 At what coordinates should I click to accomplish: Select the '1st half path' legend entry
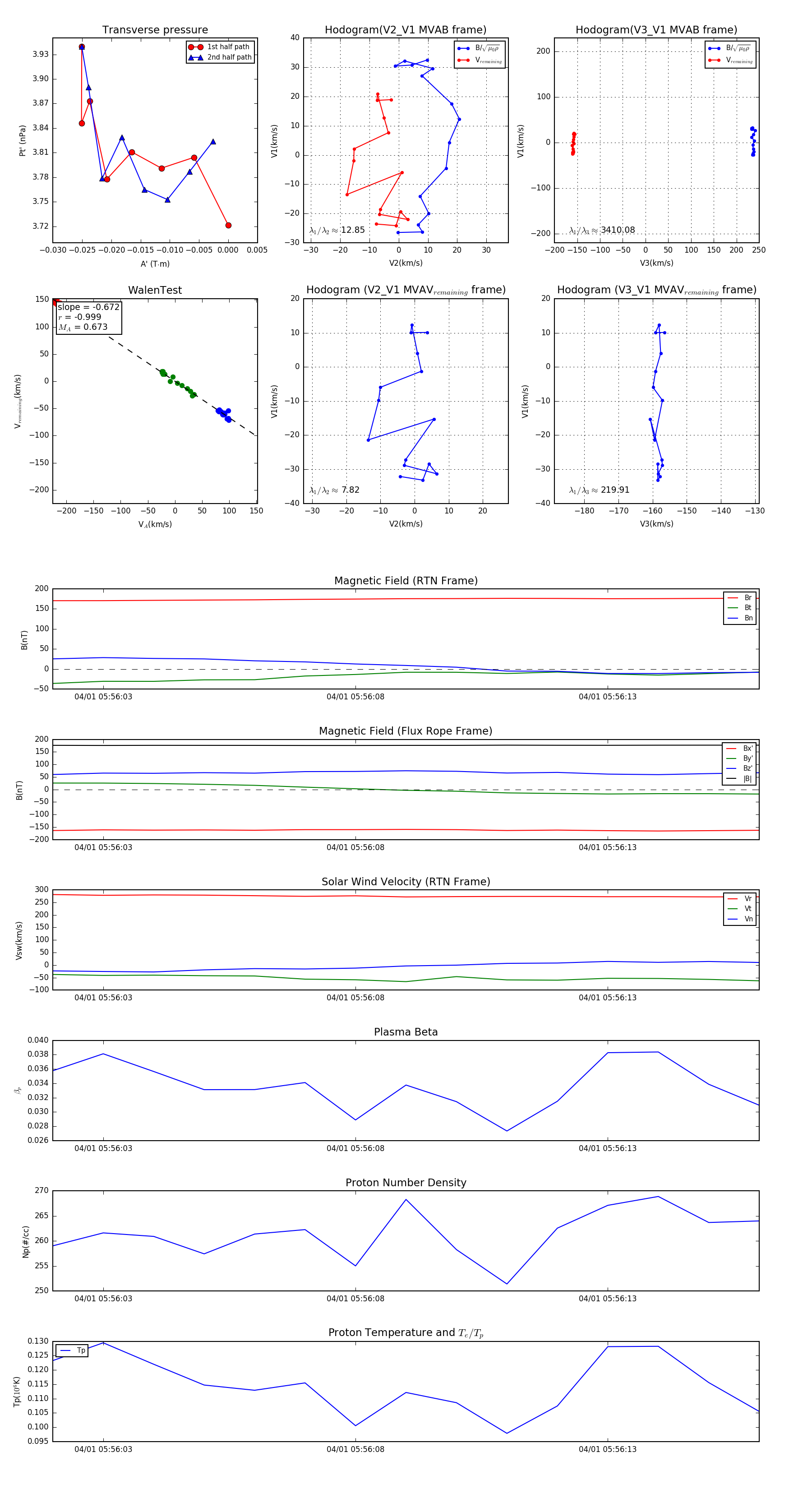point(228,47)
